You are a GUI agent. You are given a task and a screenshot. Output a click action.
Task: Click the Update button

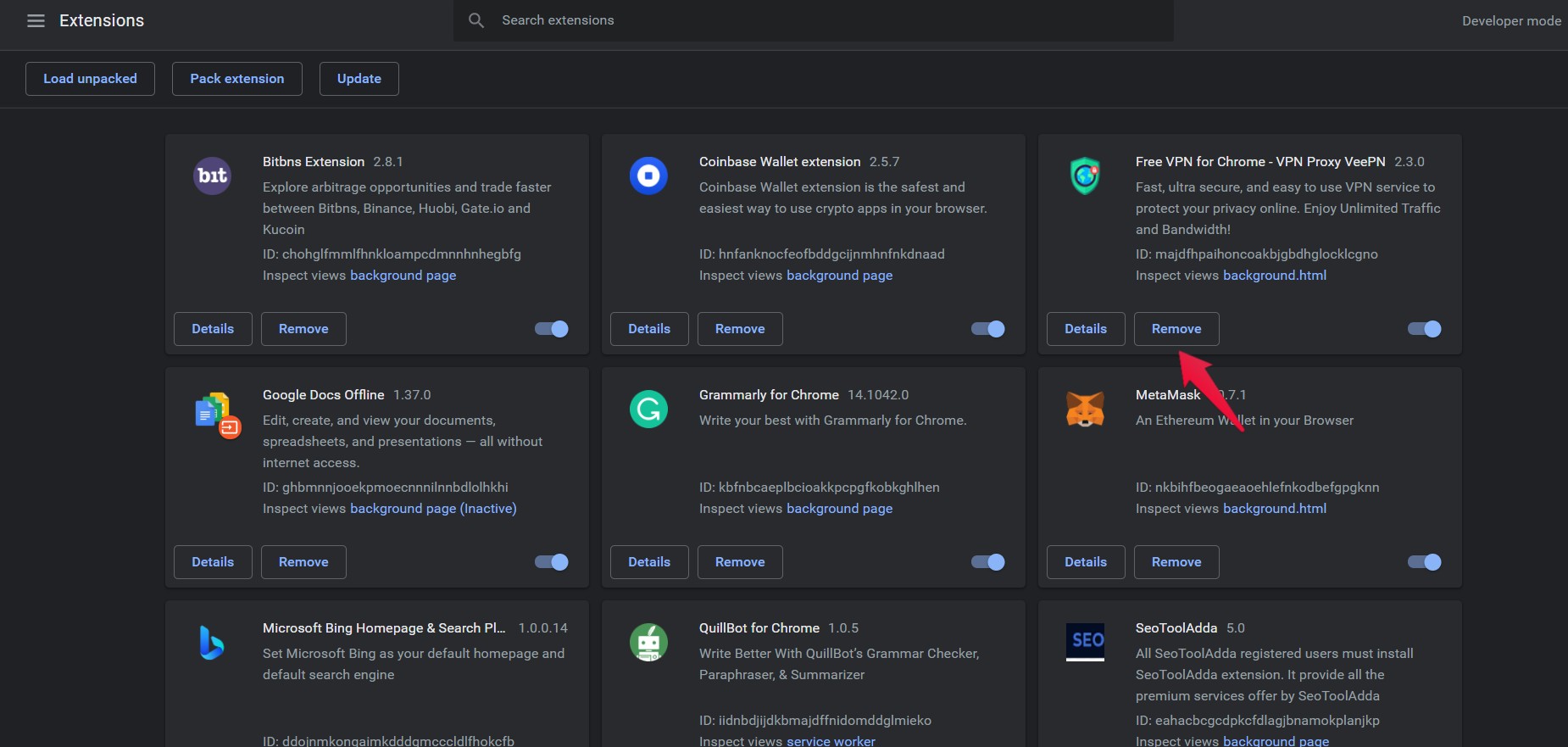pyautogui.click(x=359, y=79)
